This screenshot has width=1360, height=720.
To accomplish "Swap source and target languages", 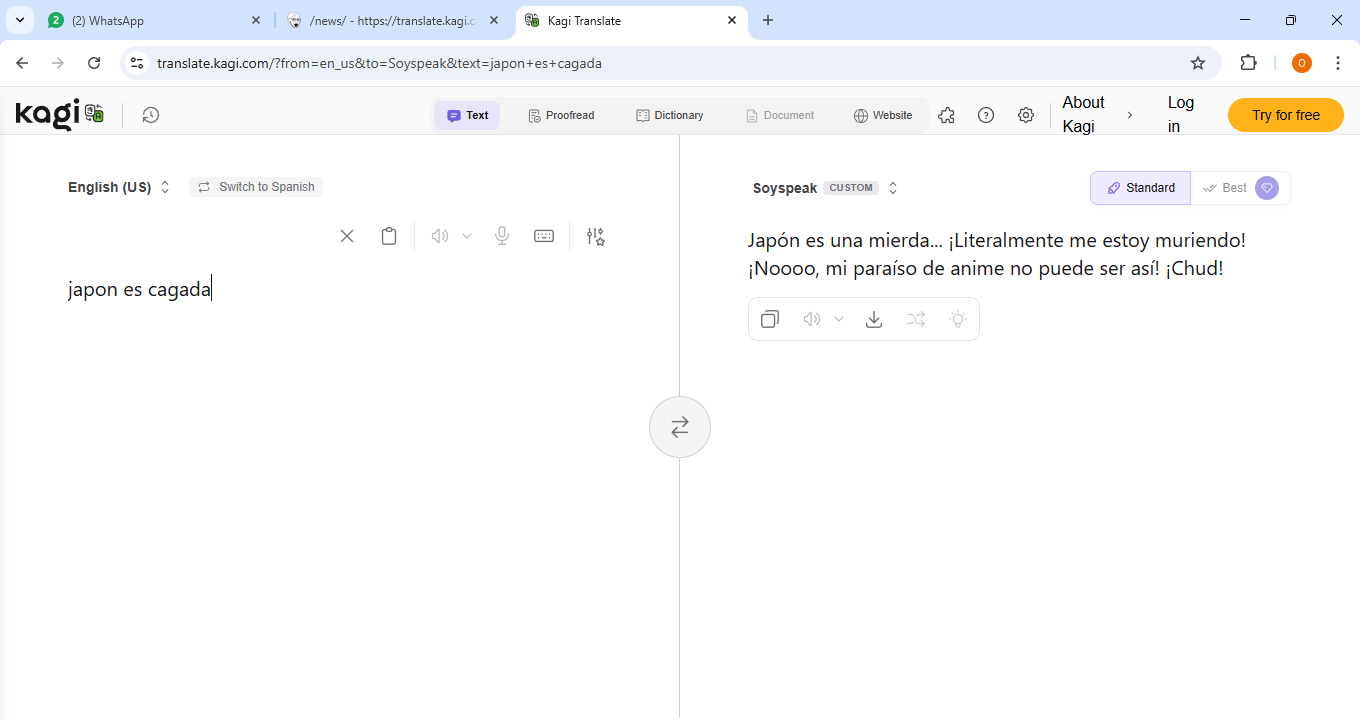I will pyautogui.click(x=680, y=427).
